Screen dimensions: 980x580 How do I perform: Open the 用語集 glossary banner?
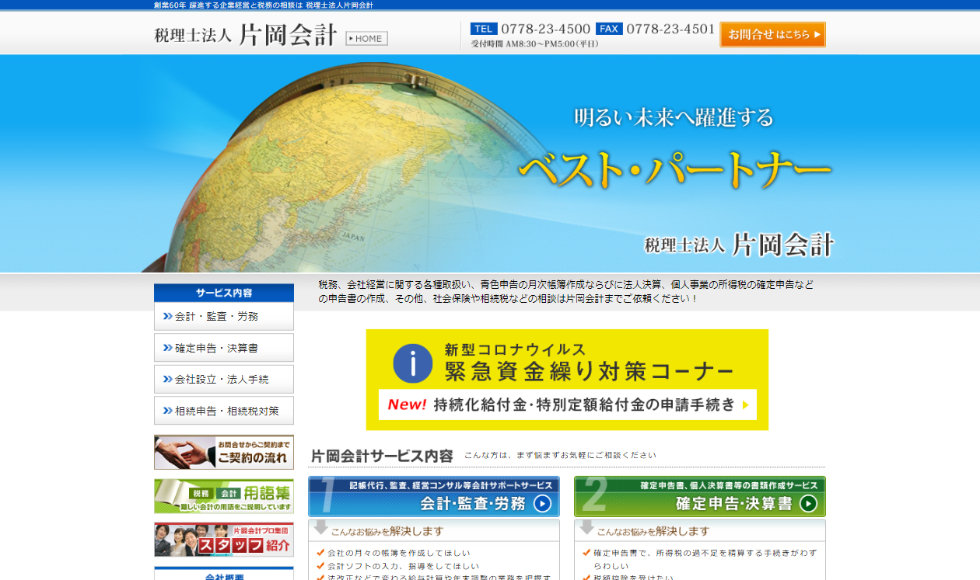(x=224, y=496)
